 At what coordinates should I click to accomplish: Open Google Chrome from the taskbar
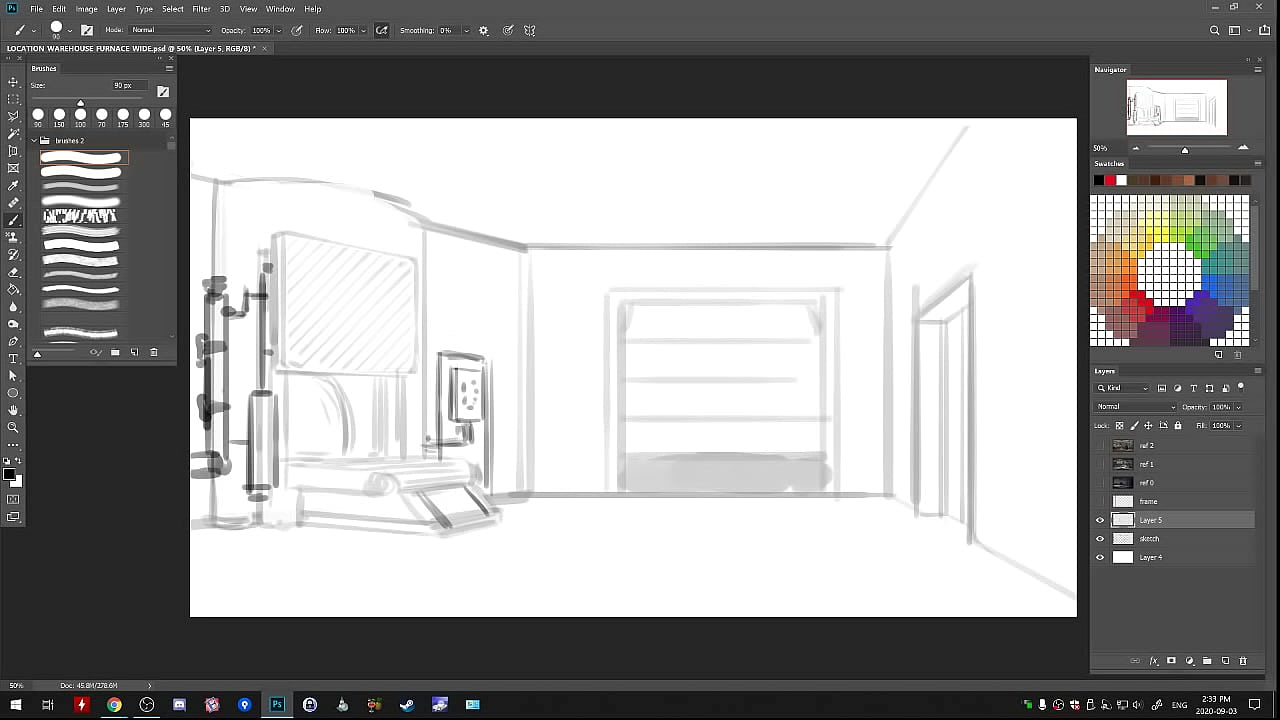pos(114,705)
